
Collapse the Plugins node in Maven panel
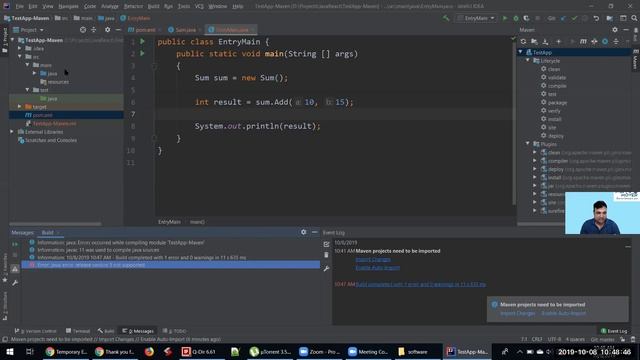click(x=528, y=144)
